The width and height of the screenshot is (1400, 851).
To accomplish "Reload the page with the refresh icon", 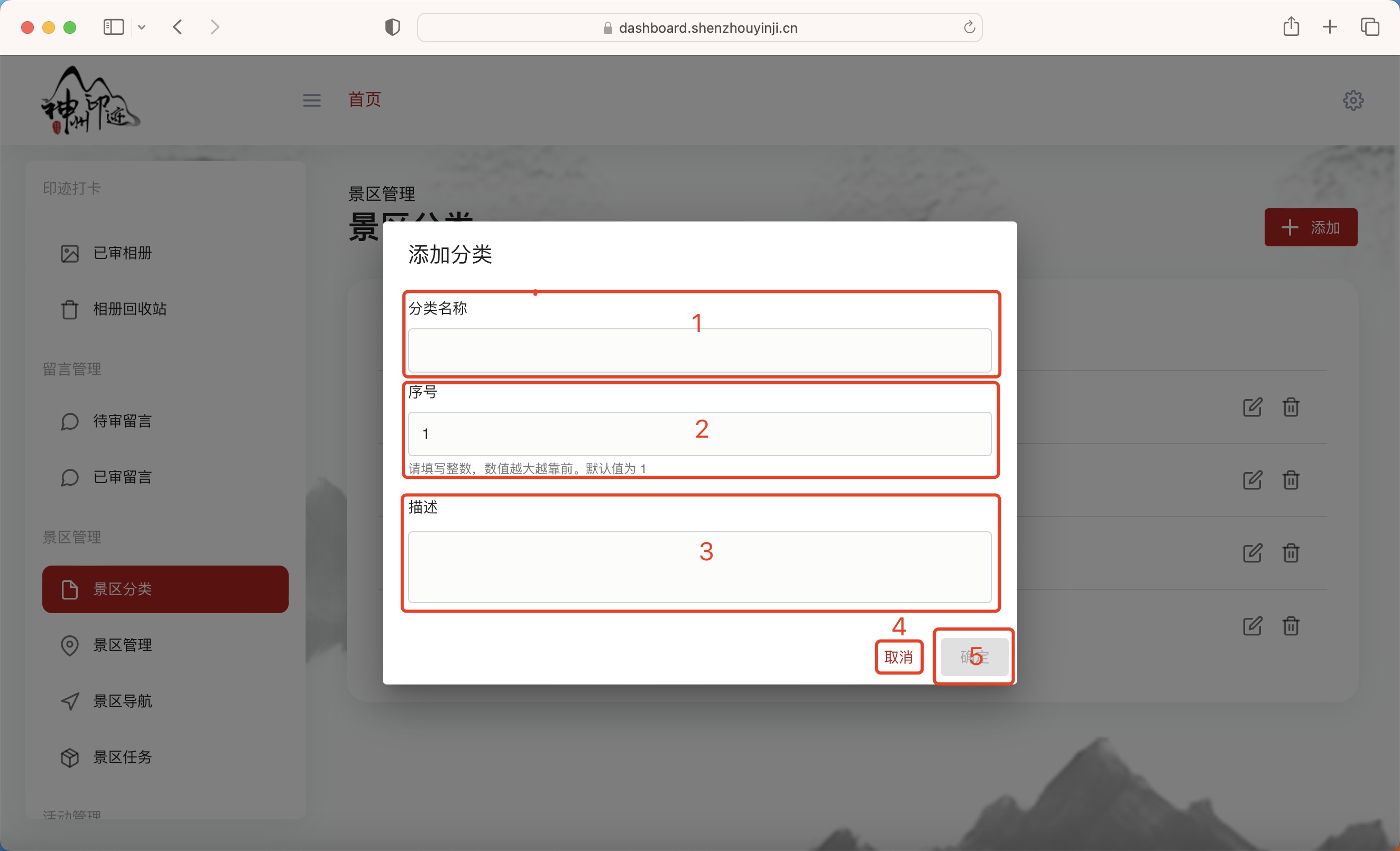I will tap(969, 27).
